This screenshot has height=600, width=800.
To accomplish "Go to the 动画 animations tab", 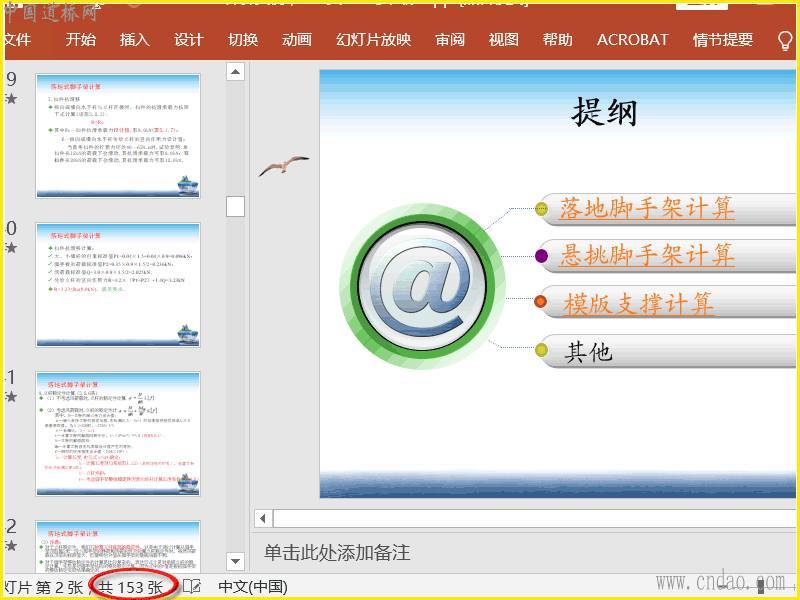I will pos(297,39).
